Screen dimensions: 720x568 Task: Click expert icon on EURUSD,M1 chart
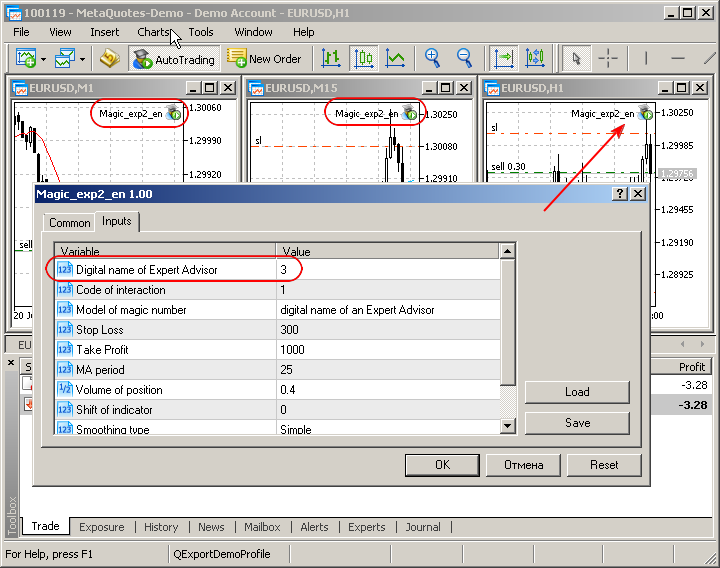(x=174, y=112)
